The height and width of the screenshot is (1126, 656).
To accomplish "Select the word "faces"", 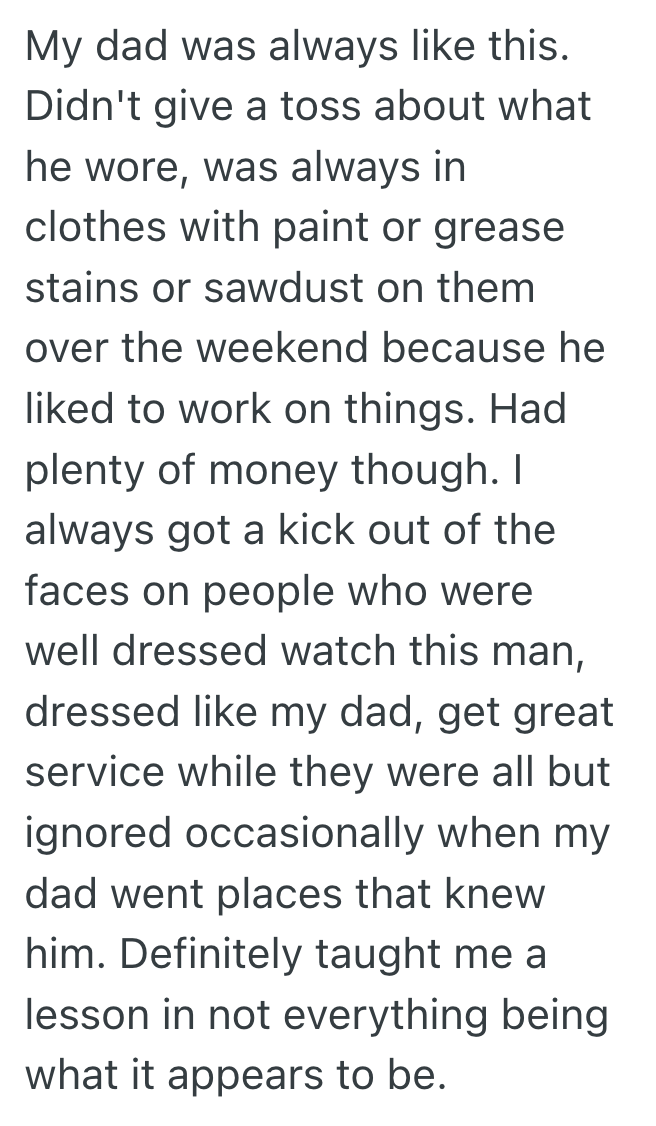I will pyautogui.click(x=75, y=591).
